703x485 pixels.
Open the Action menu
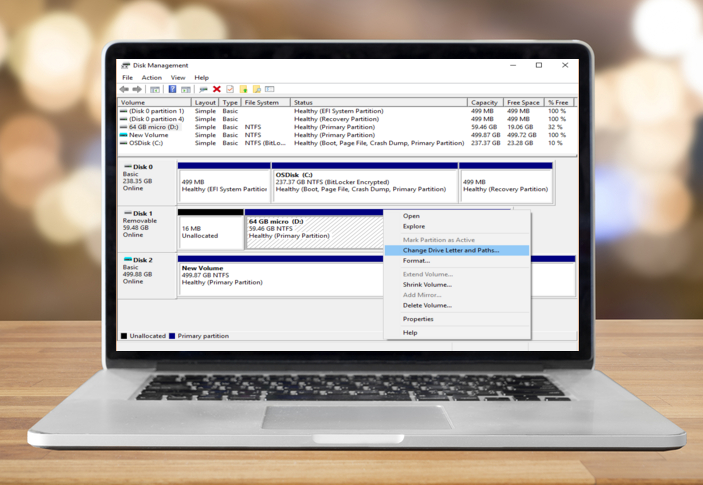coord(151,77)
